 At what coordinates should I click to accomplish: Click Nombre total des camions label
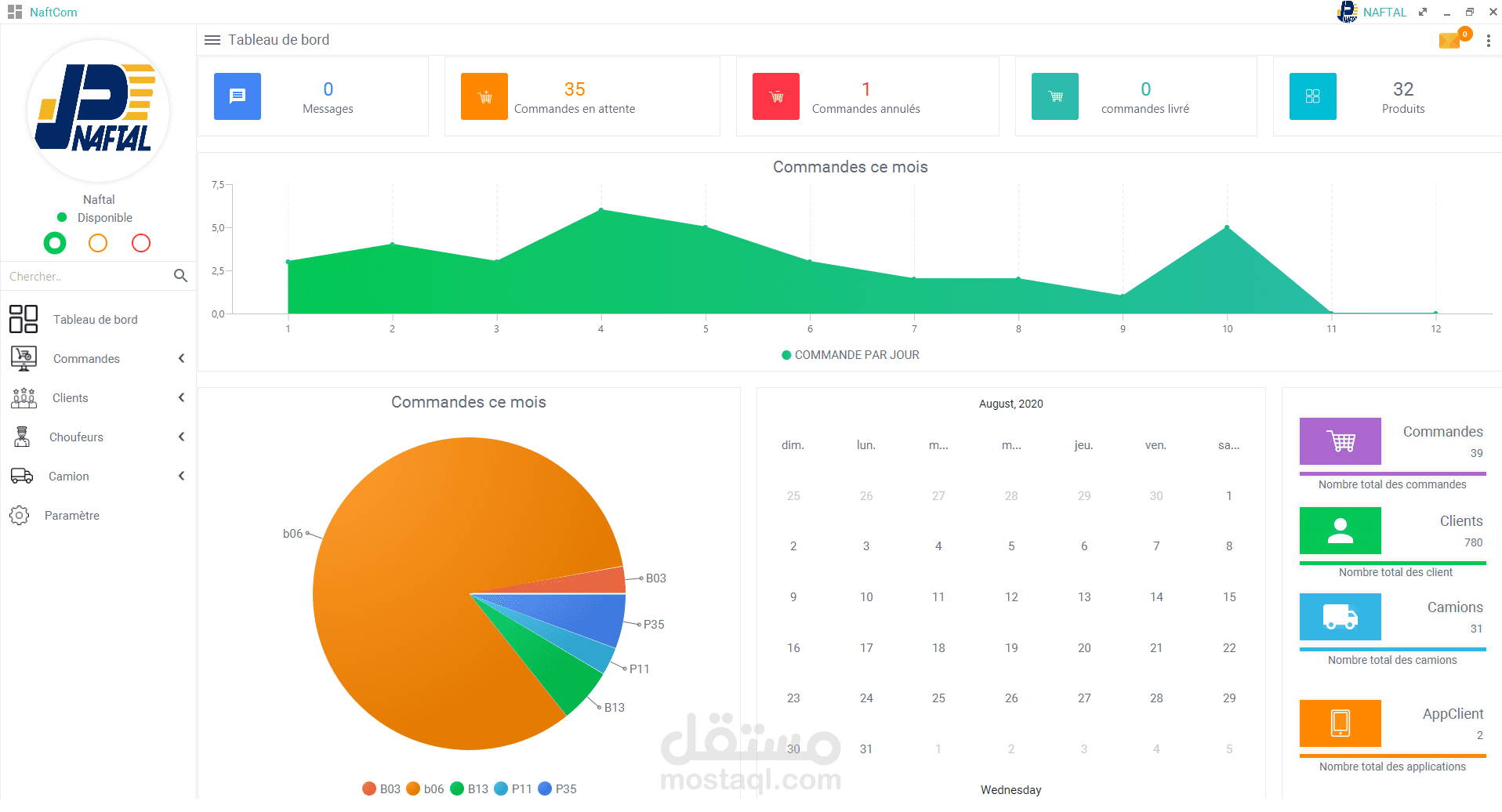(x=1392, y=660)
